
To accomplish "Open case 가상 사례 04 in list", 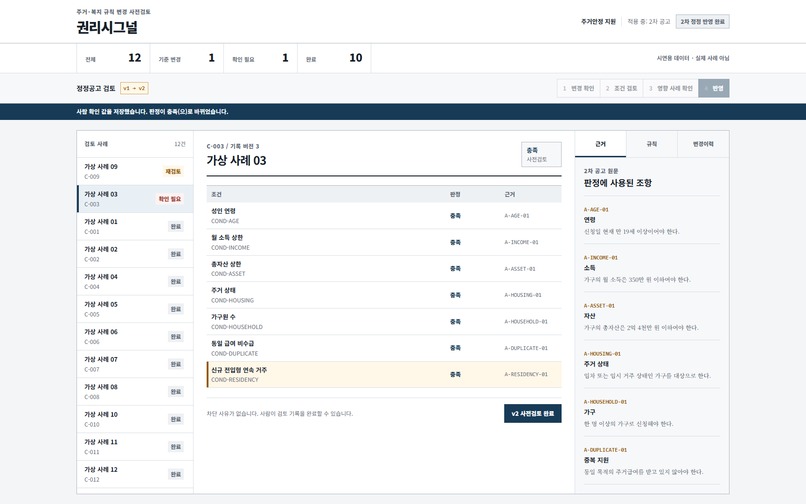I will [135, 281].
